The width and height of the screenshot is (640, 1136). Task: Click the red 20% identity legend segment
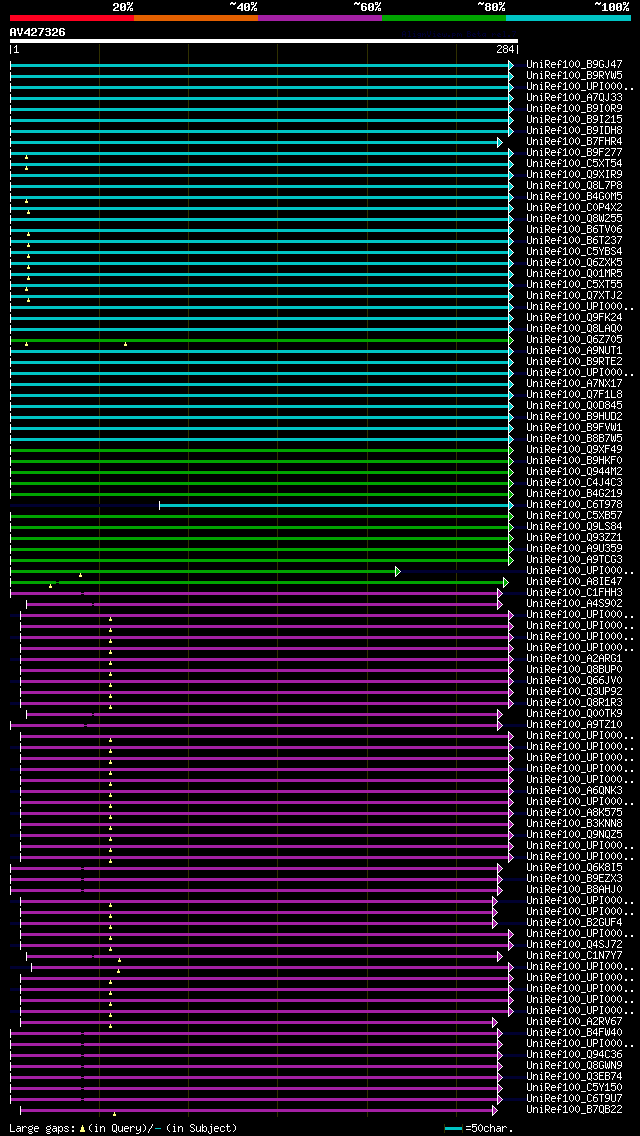pyautogui.click(x=72, y=17)
